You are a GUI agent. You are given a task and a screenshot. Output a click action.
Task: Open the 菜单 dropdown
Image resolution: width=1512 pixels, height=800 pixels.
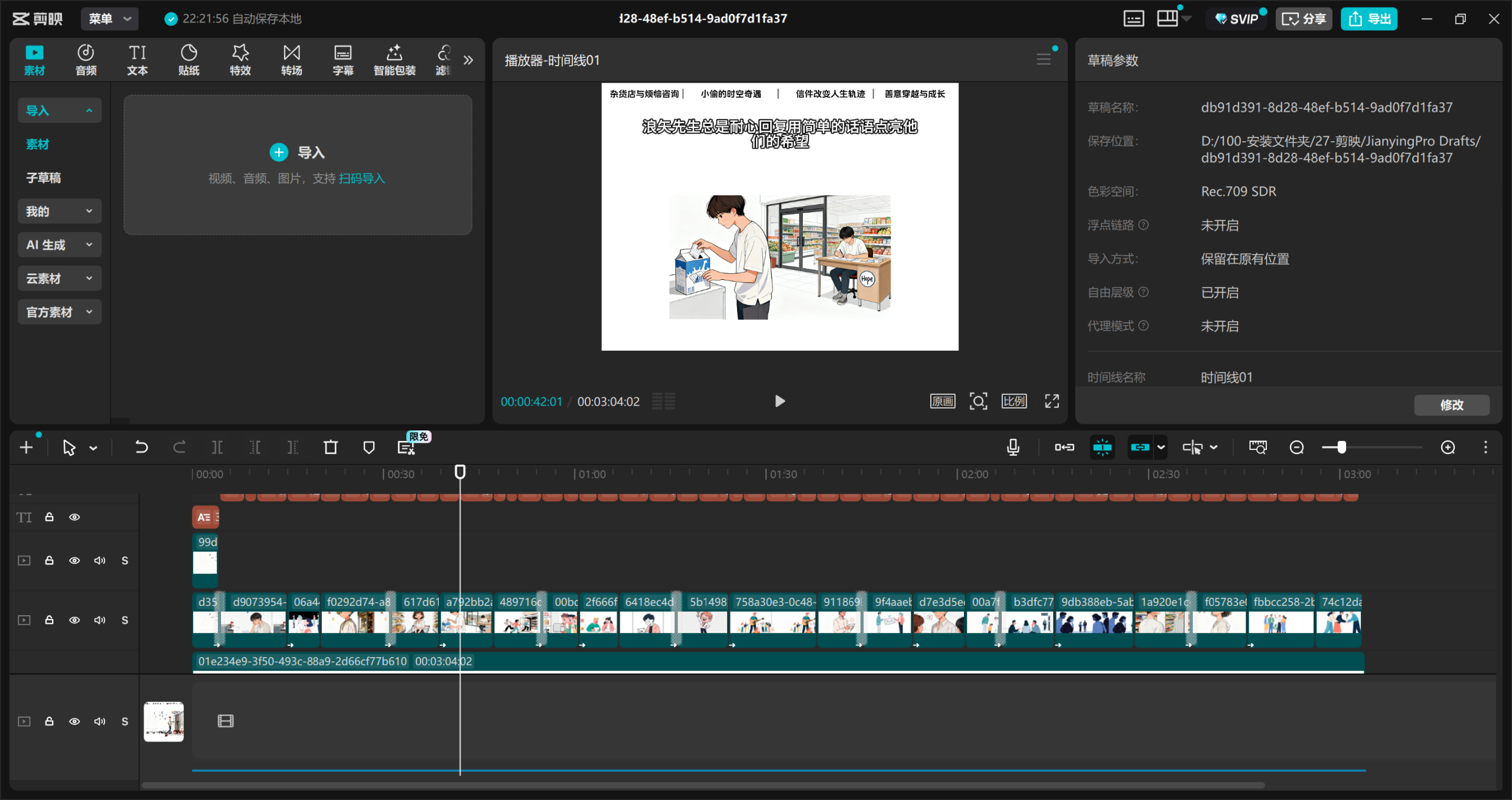pyautogui.click(x=109, y=19)
